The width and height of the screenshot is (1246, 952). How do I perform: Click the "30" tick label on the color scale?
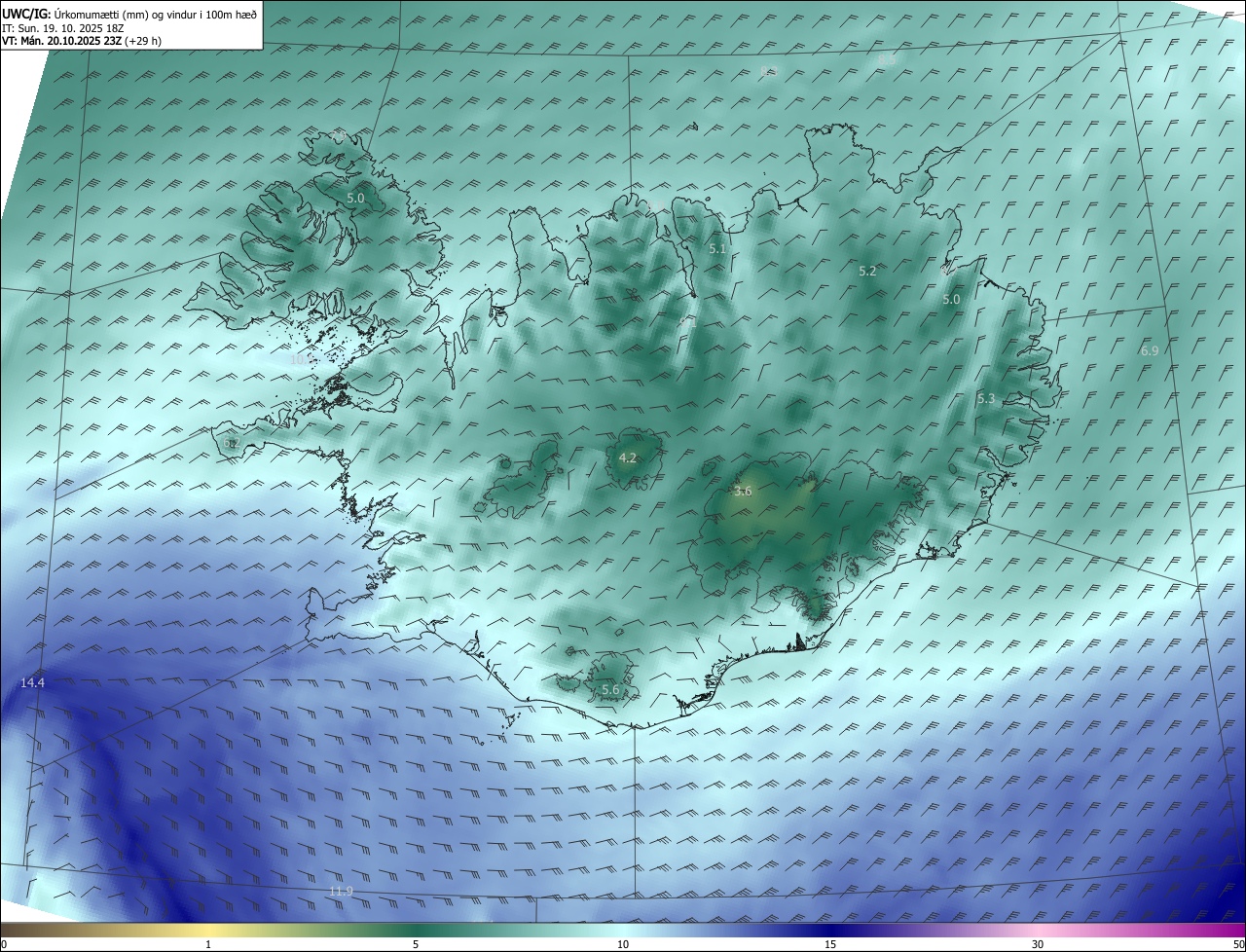pyautogui.click(x=1038, y=944)
